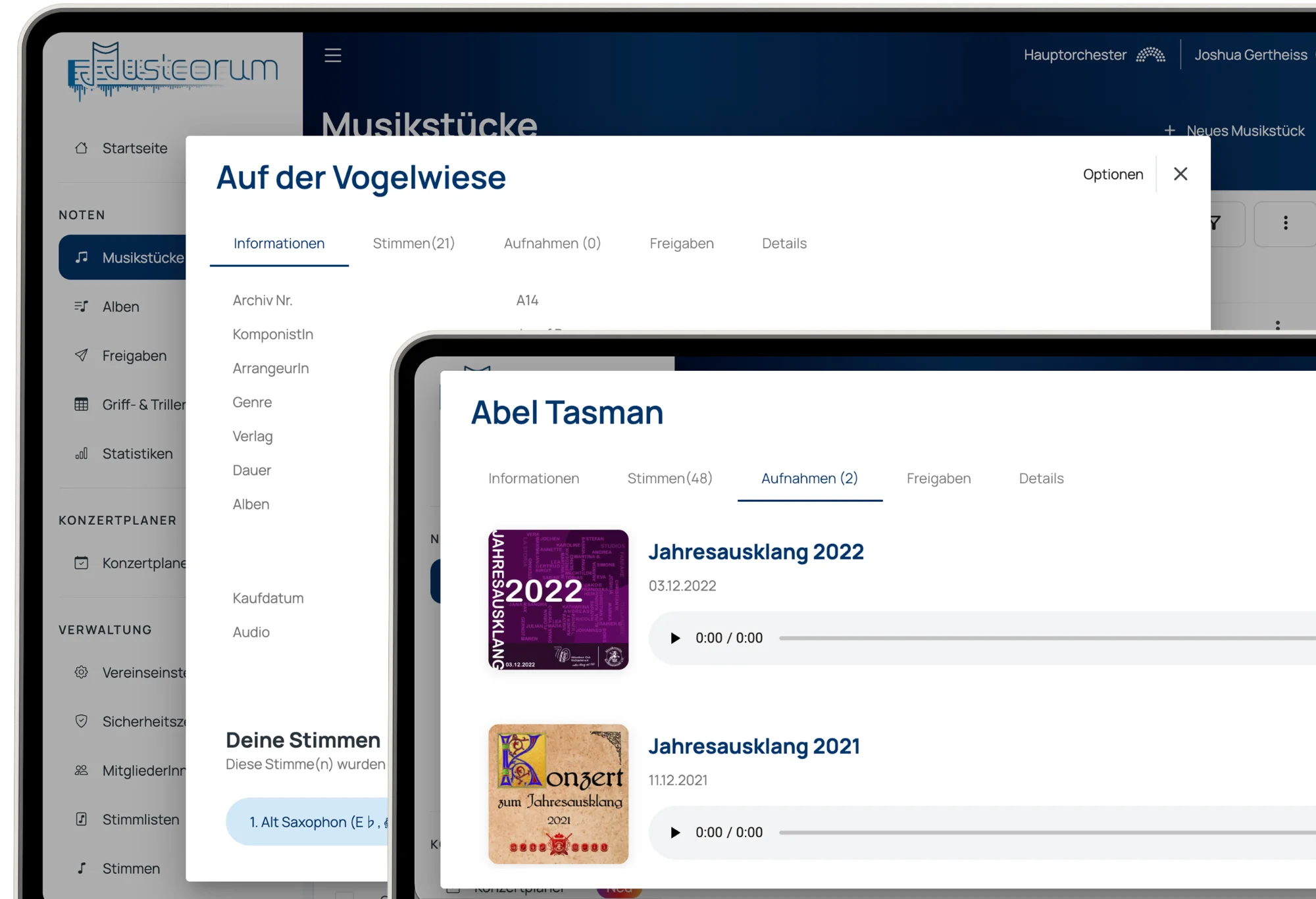This screenshot has width=1316, height=899.
Task: Click the filter icon button
Action: (x=1228, y=224)
